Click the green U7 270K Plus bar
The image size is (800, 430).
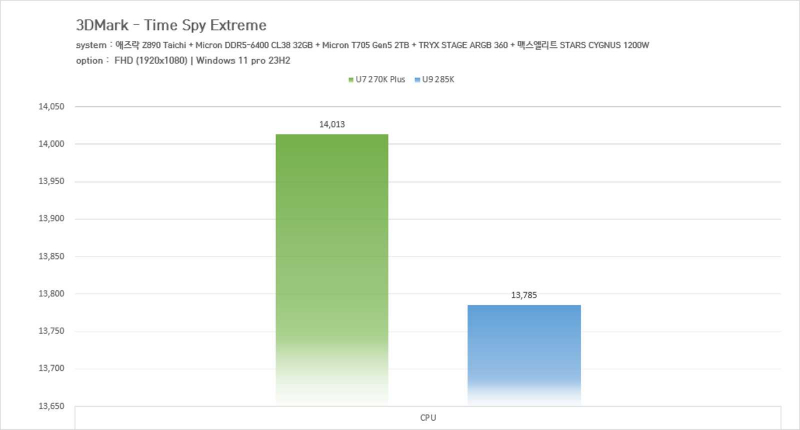coord(332,268)
